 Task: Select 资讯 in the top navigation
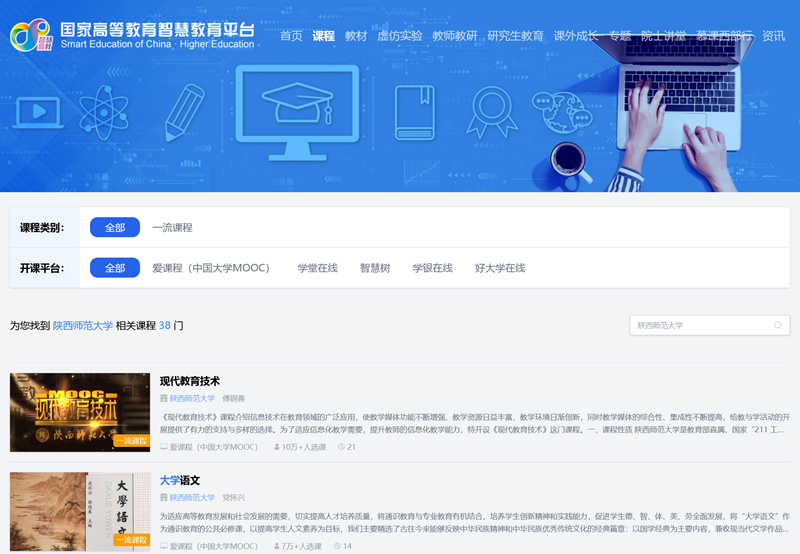pos(773,36)
